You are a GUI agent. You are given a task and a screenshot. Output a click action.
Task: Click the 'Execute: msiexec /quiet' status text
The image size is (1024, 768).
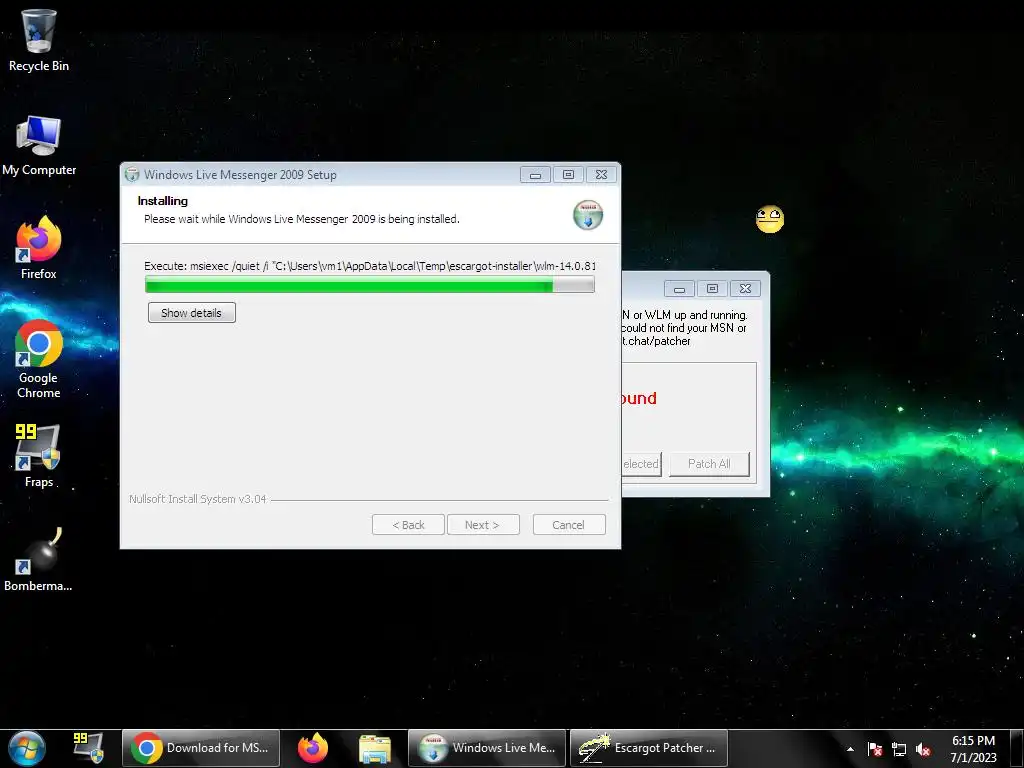pos(370,266)
